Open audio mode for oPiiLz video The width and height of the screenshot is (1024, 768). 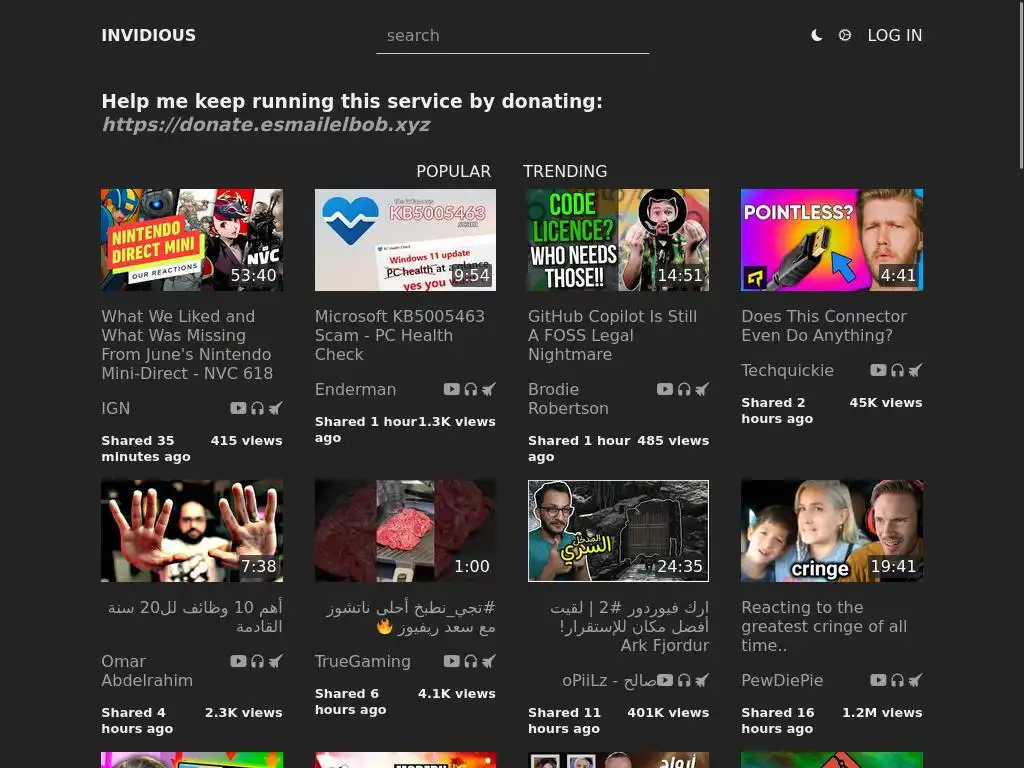pos(684,680)
